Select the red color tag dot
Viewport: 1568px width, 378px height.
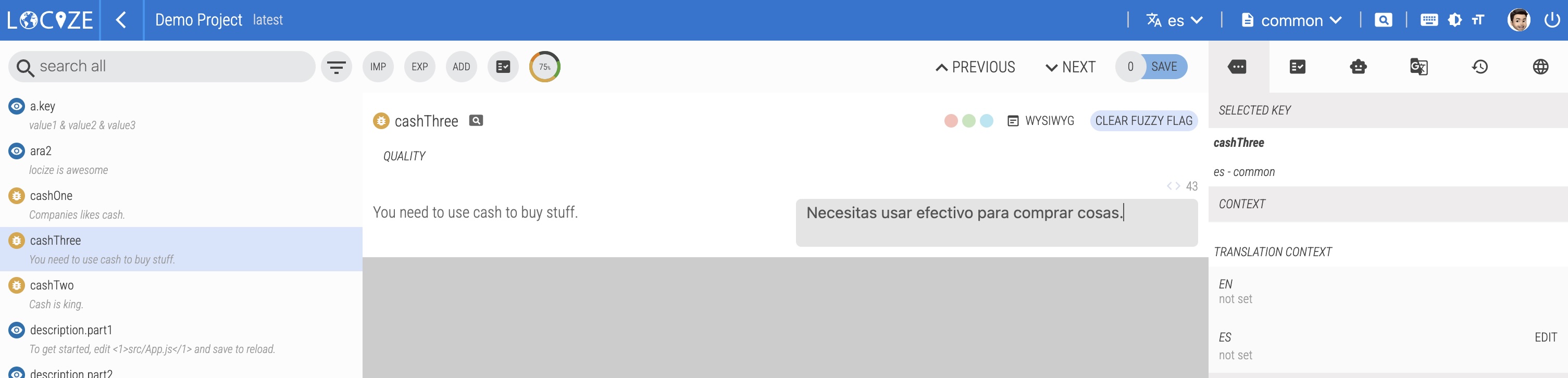pyautogui.click(x=951, y=120)
